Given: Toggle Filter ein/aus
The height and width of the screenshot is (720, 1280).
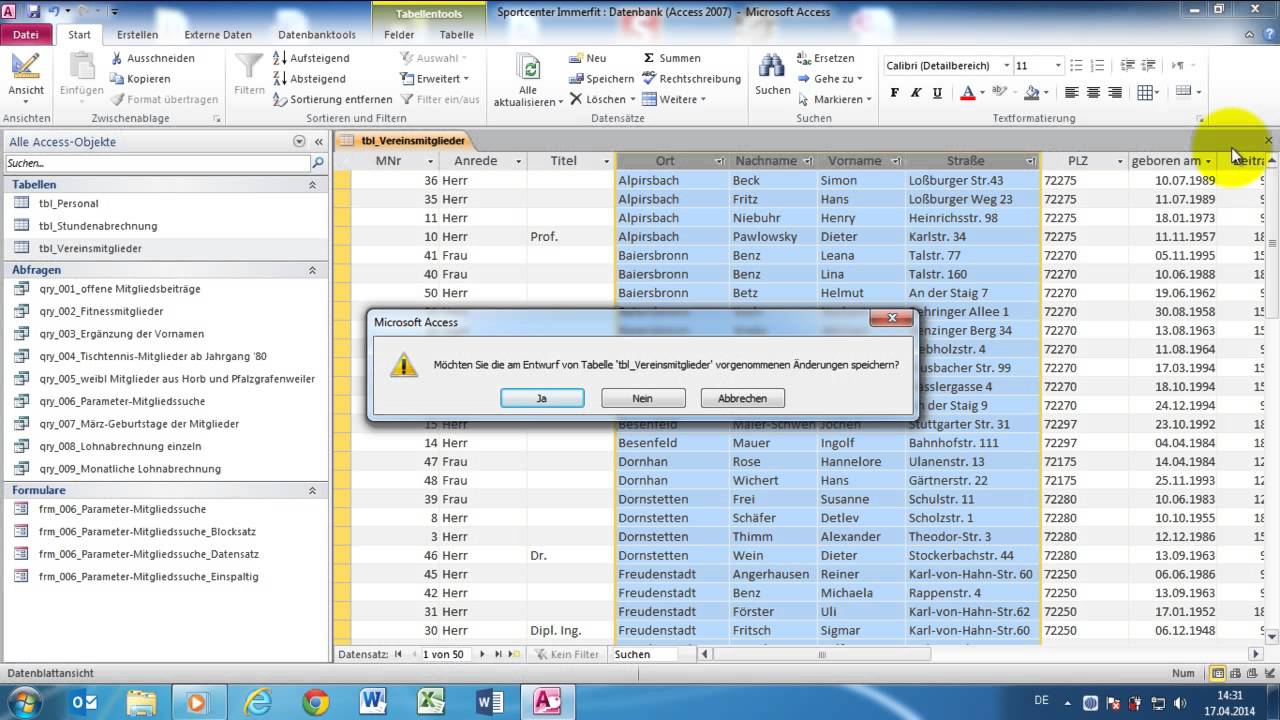Looking at the screenshot, I should (x=440, y=99).
